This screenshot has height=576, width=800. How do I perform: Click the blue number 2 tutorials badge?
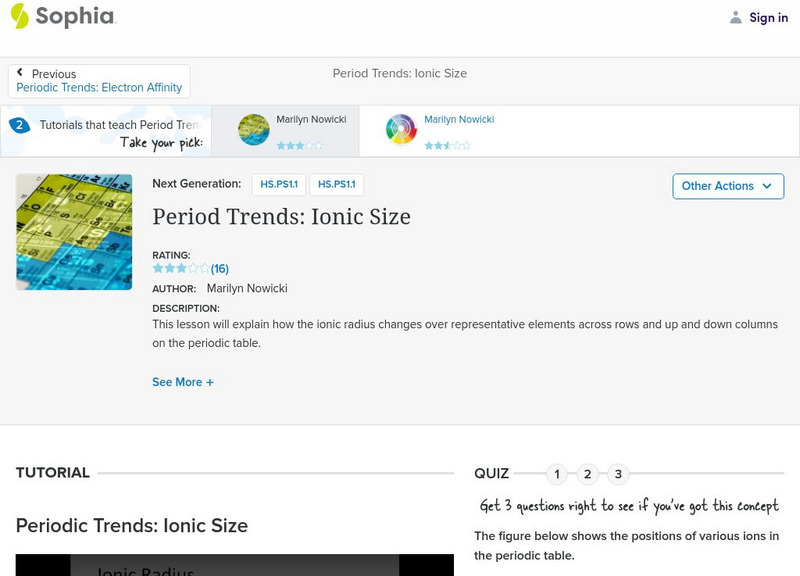coord(18,125)
